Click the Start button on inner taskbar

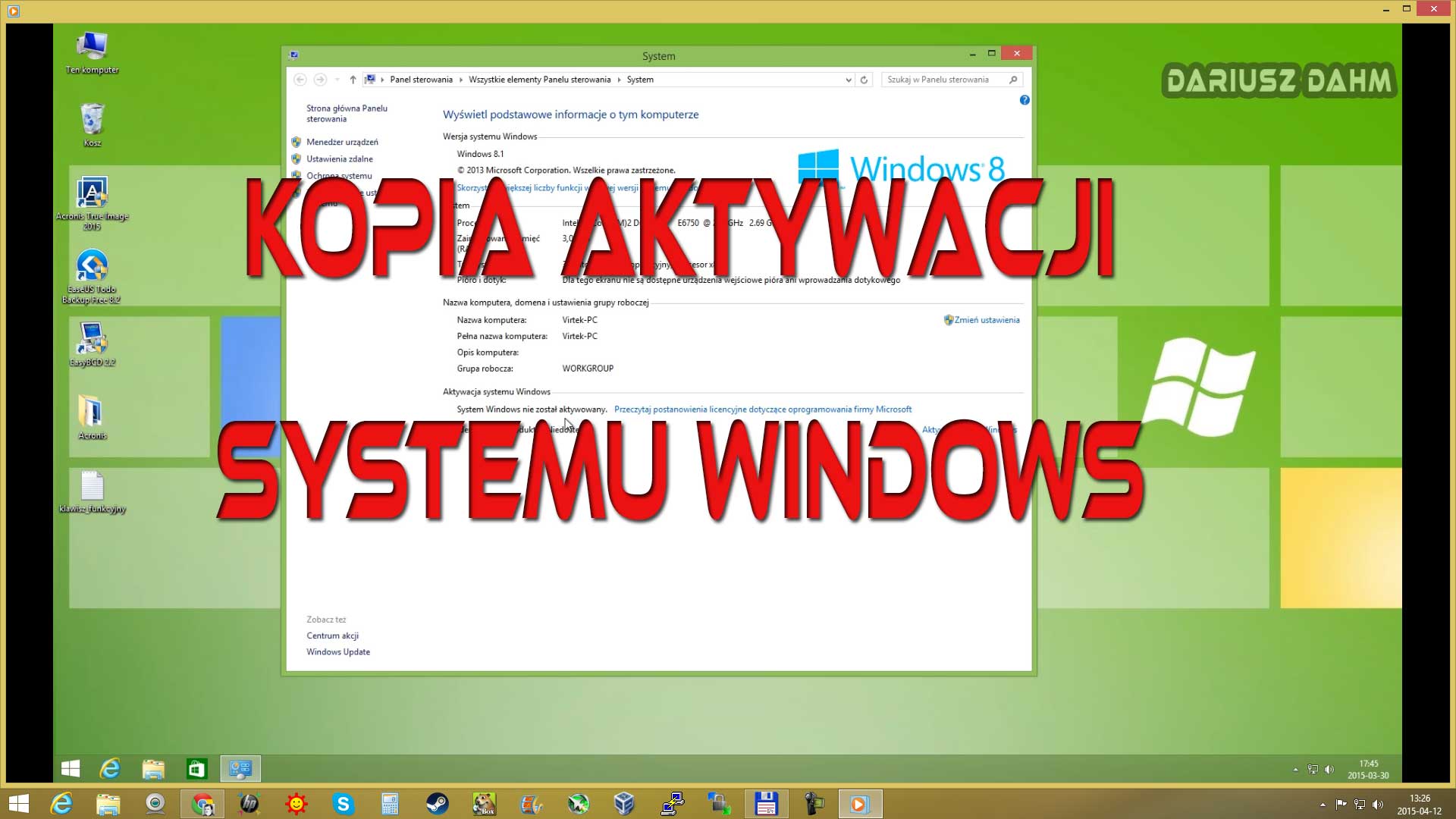click(71, 769)
